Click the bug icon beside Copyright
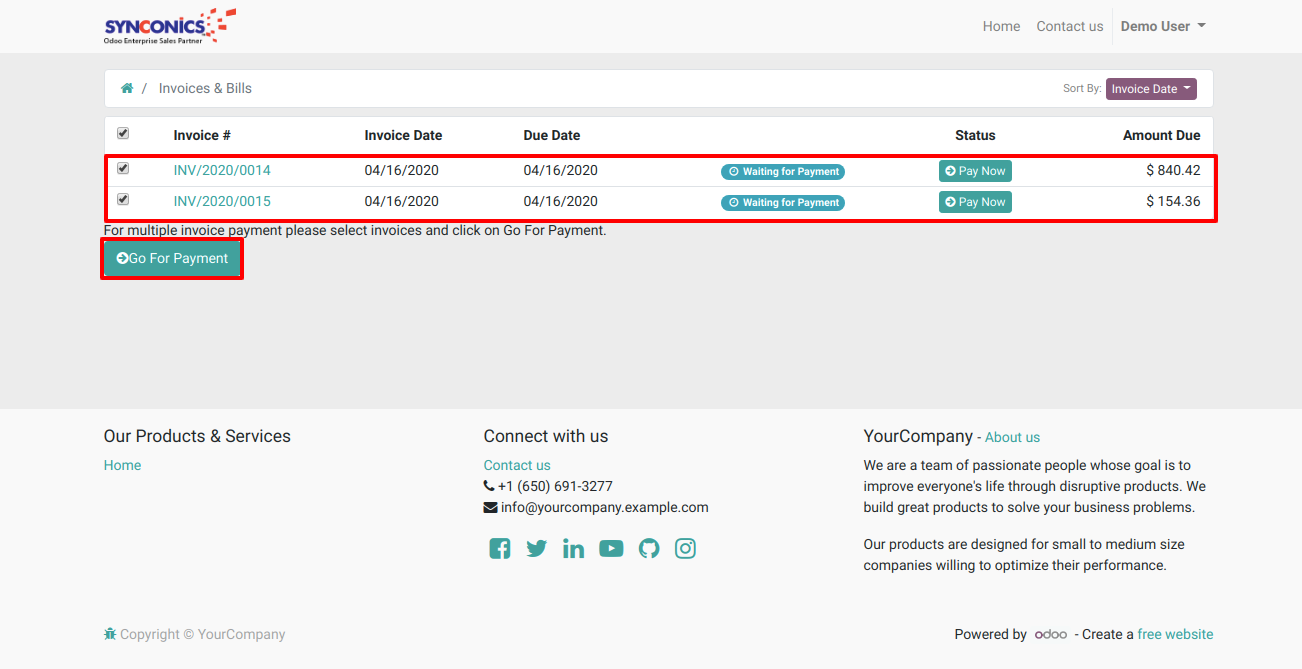1302x669 pixels. (110, 634)
